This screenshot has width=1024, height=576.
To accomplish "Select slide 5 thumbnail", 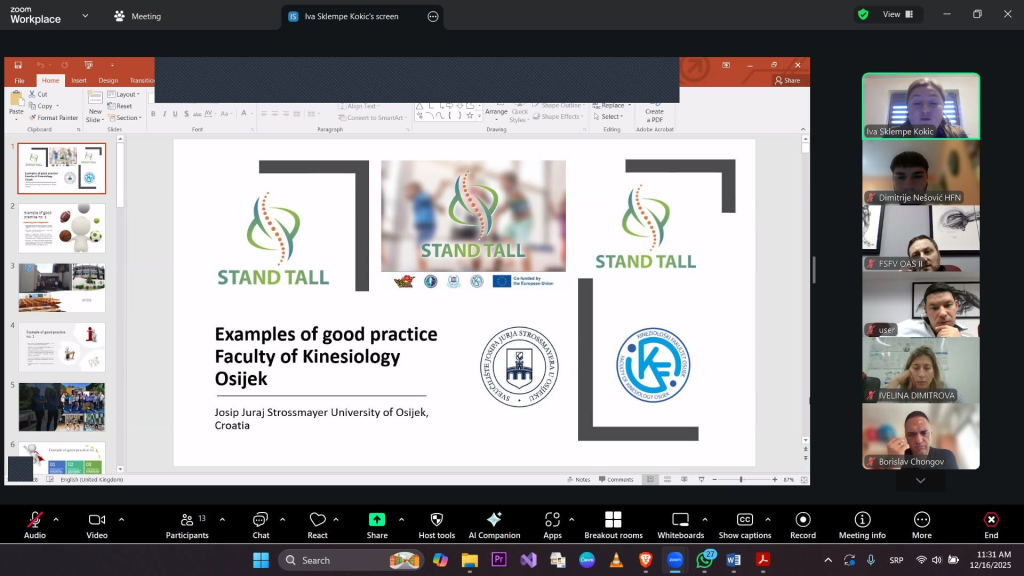I will point(61,407).
